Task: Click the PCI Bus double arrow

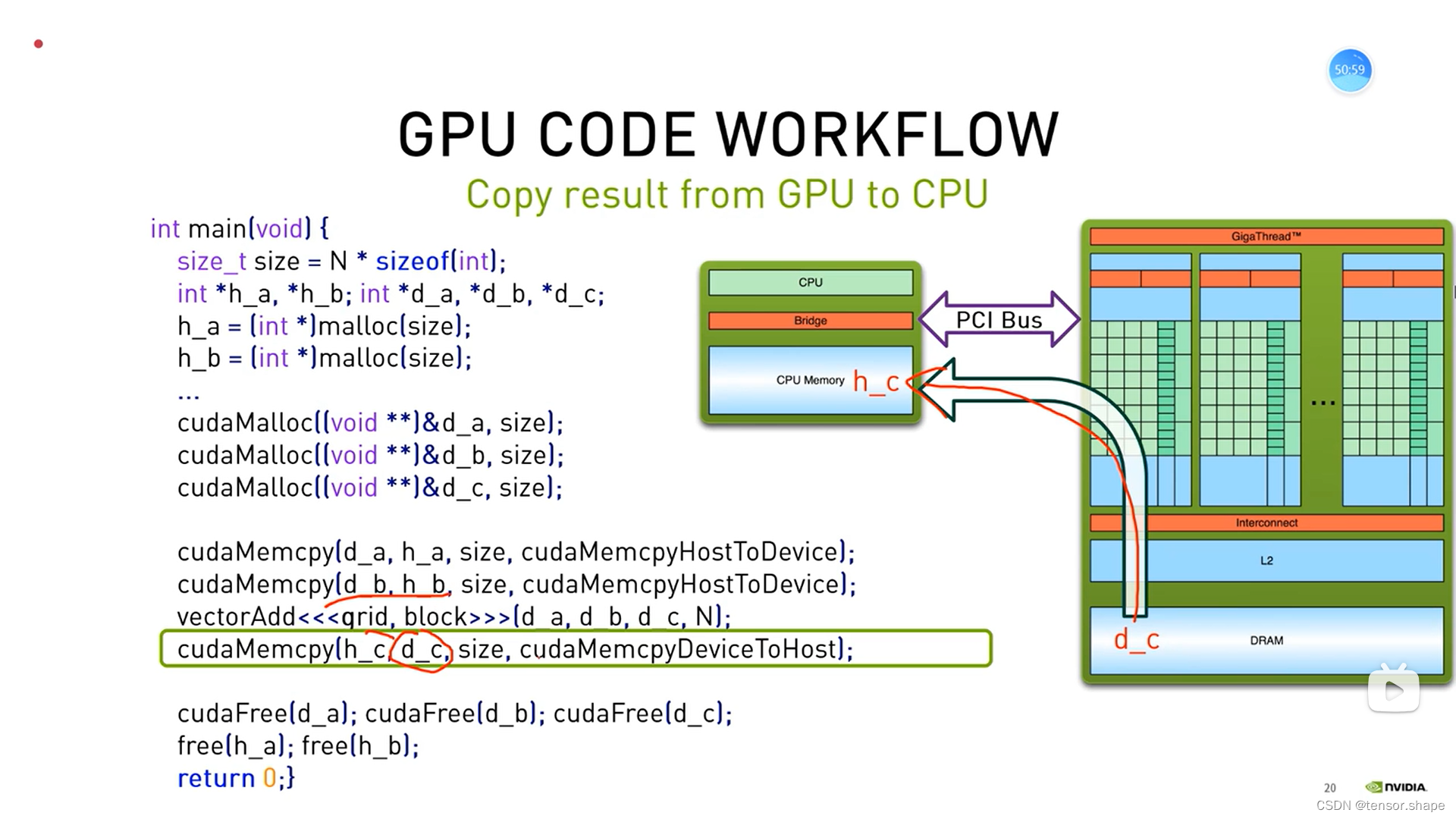Action: click(999, 319)
